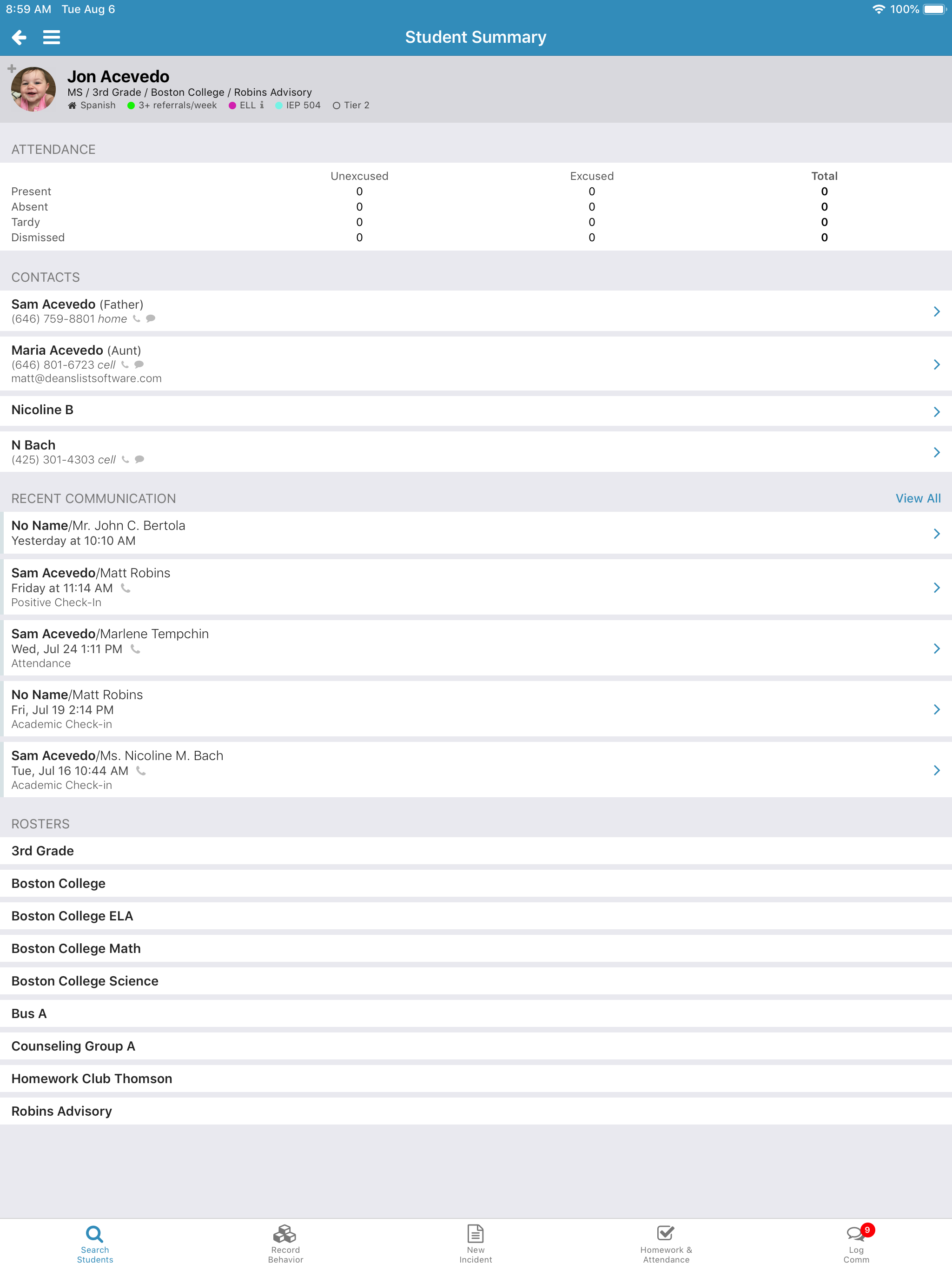This screenshot has width=952, height=1270.
Task: Open Matt Robins Jul 19 communication chevron
Action: click(x=937, y=710)
